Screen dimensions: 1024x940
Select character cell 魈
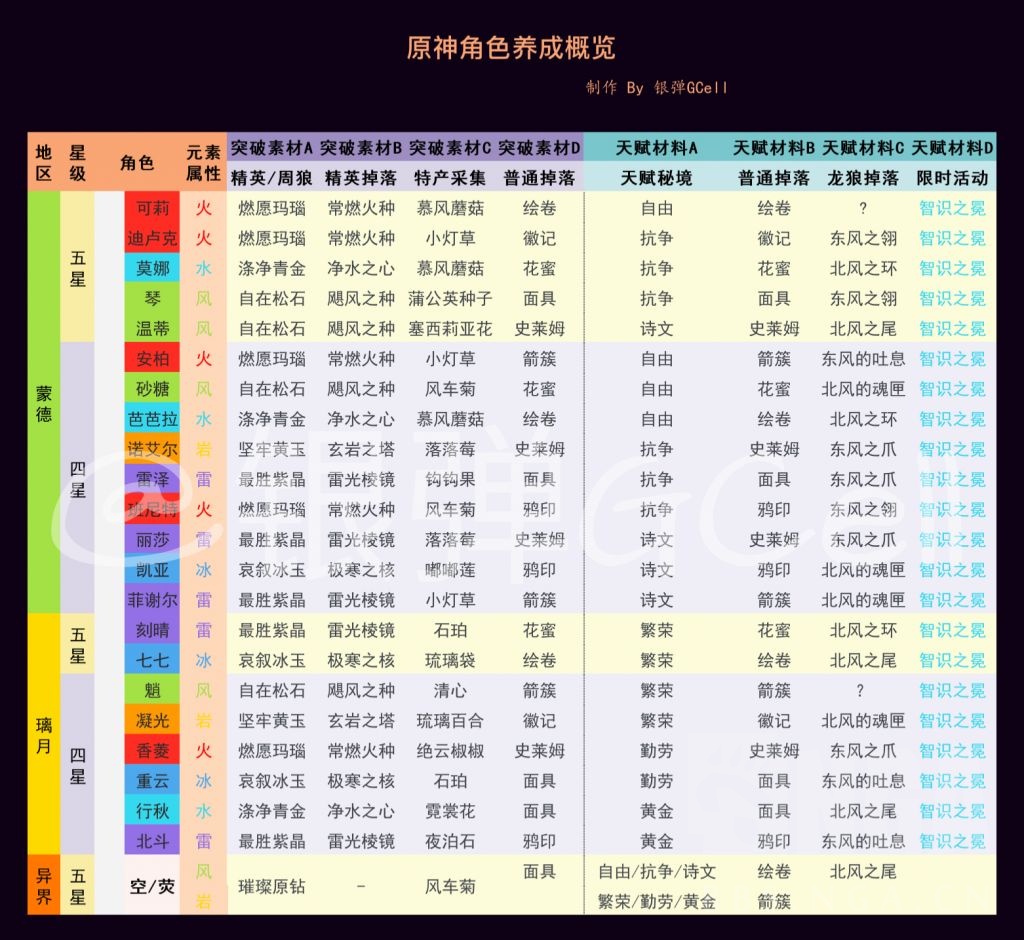152,690
